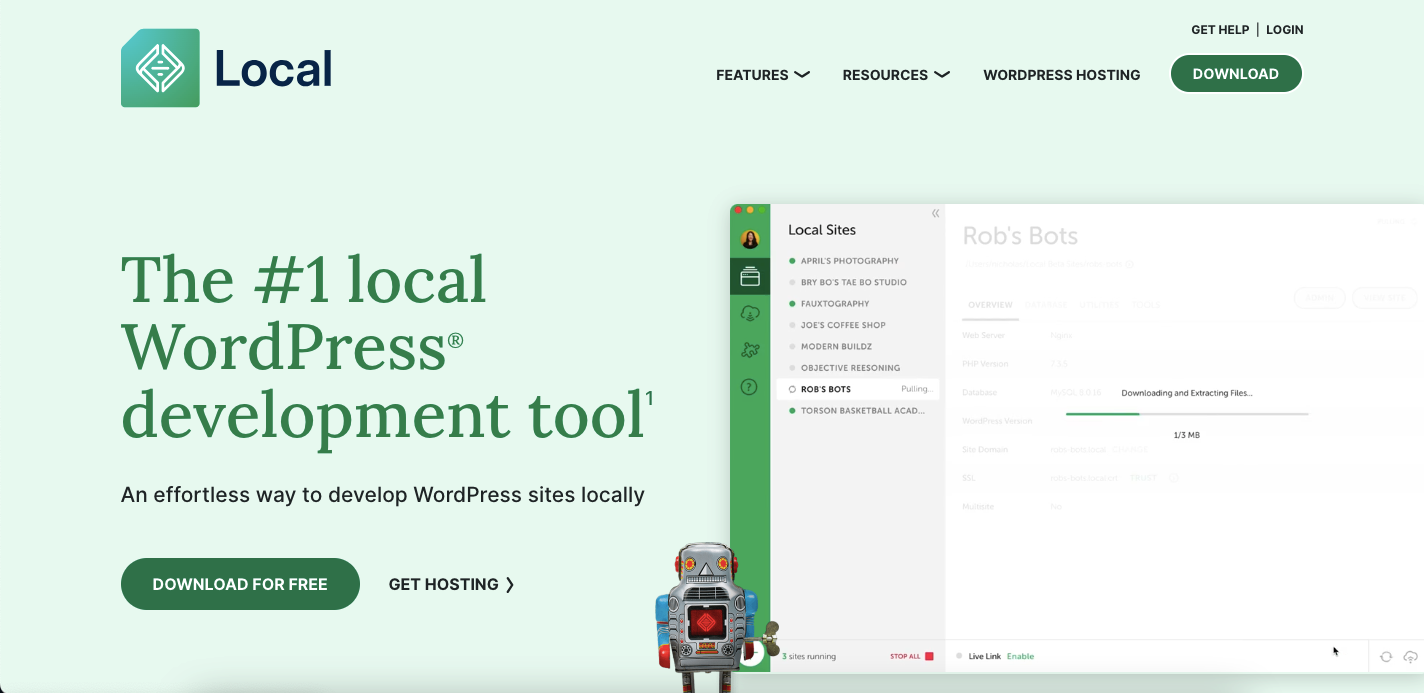1424x693 pixels.
Task: Select Modern Buildz site
Action: pyautogui.click(x=836, y=347)
